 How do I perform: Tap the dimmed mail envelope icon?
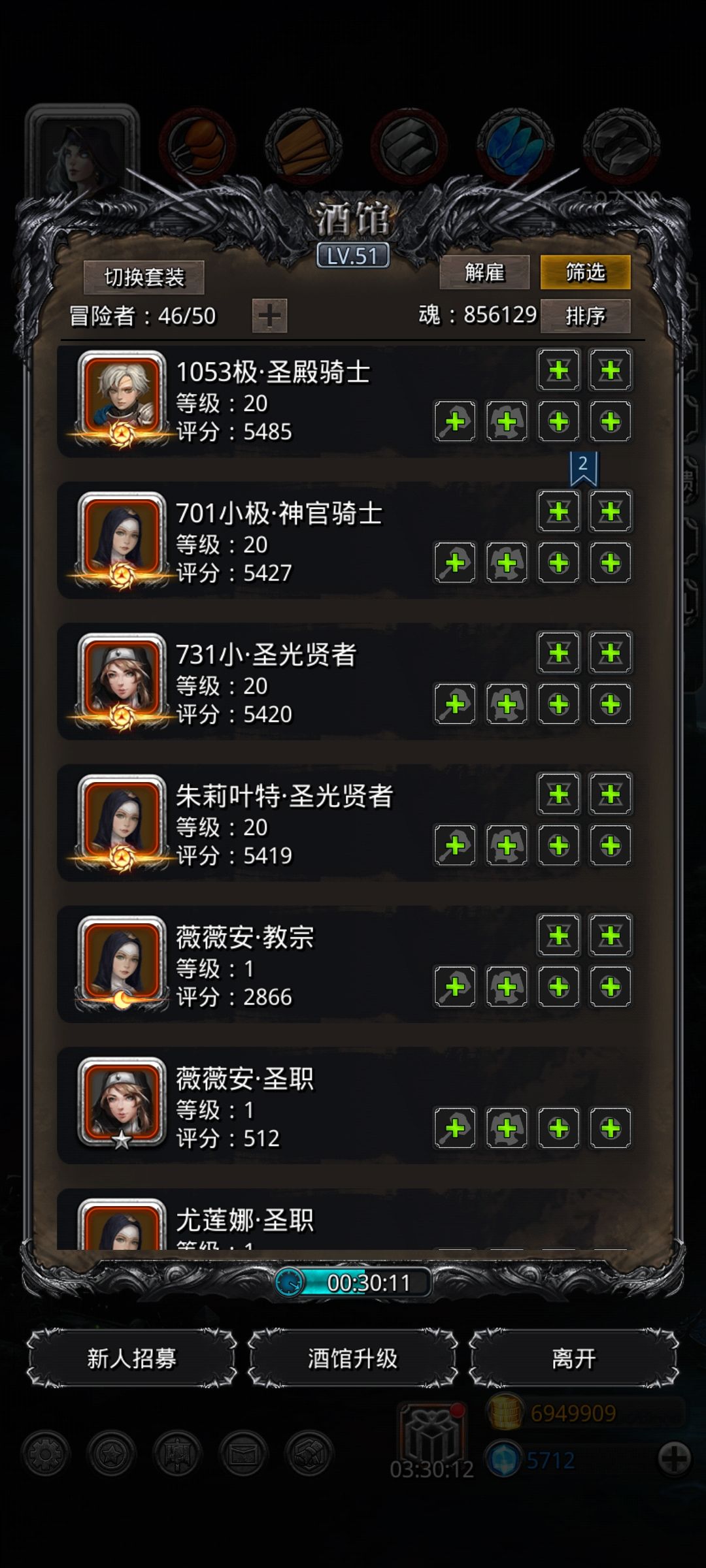243,1454
